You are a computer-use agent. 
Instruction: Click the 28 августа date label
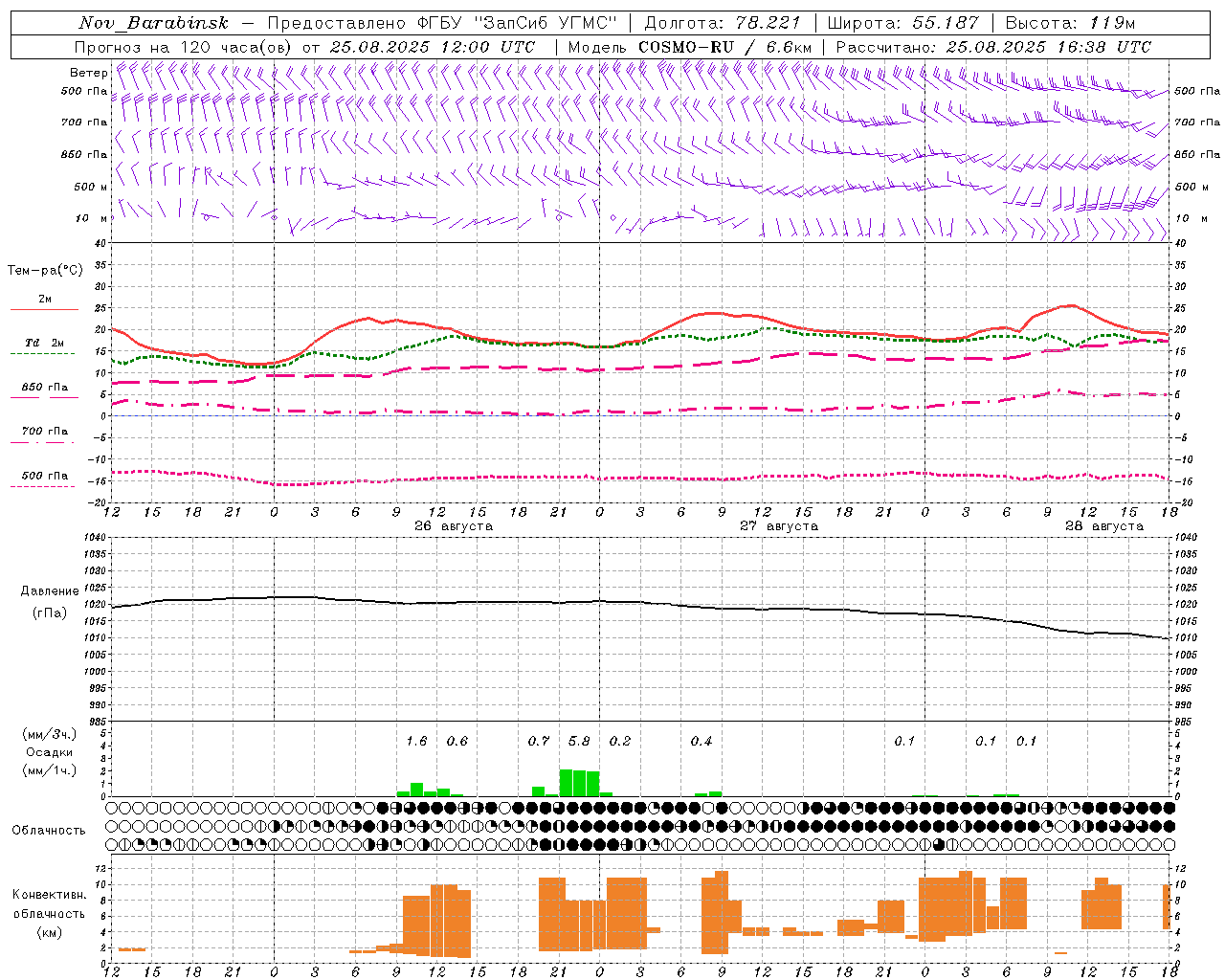[x=1104, y=526]
